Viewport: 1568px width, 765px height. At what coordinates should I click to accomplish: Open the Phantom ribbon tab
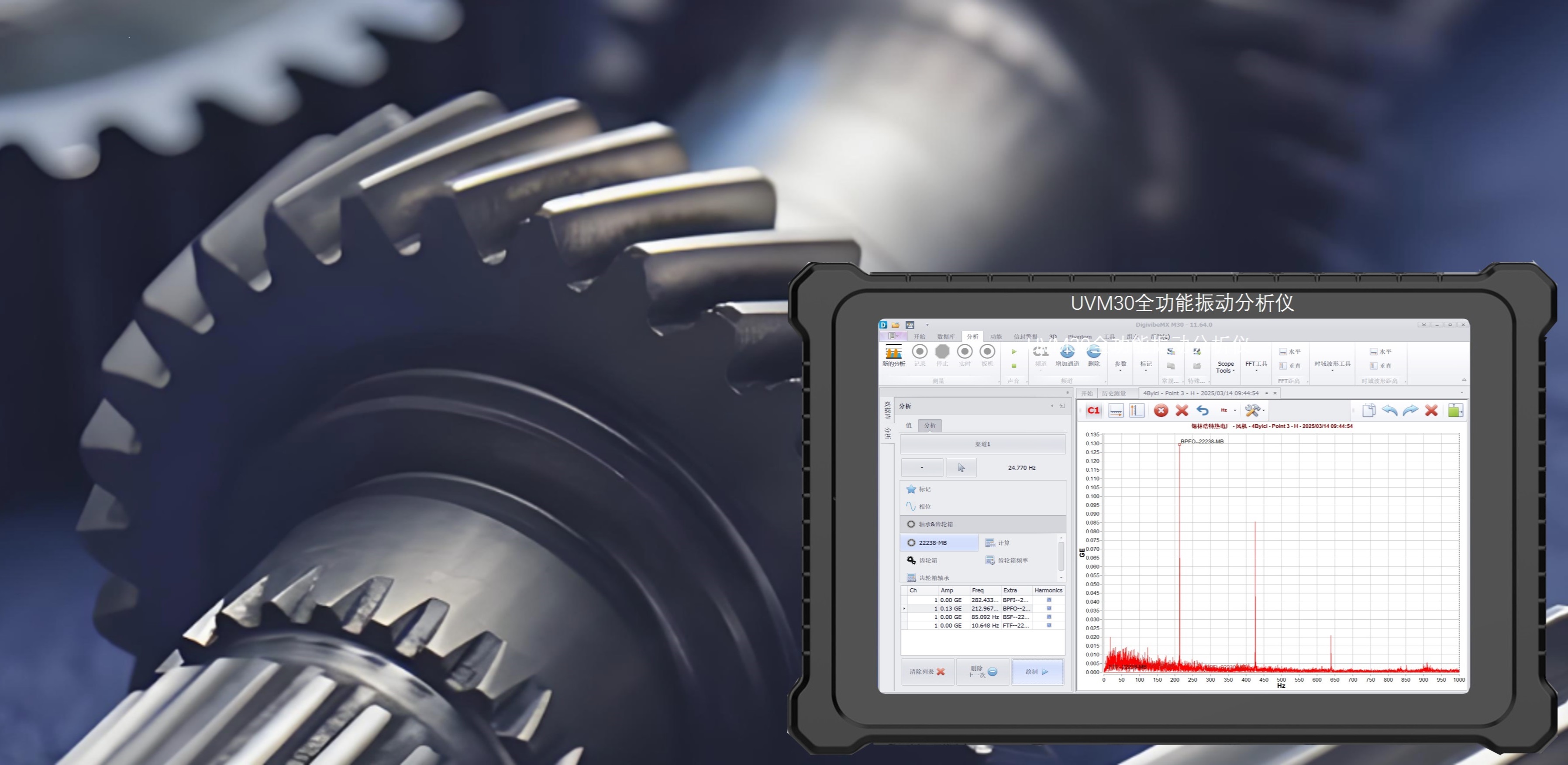1079,336
